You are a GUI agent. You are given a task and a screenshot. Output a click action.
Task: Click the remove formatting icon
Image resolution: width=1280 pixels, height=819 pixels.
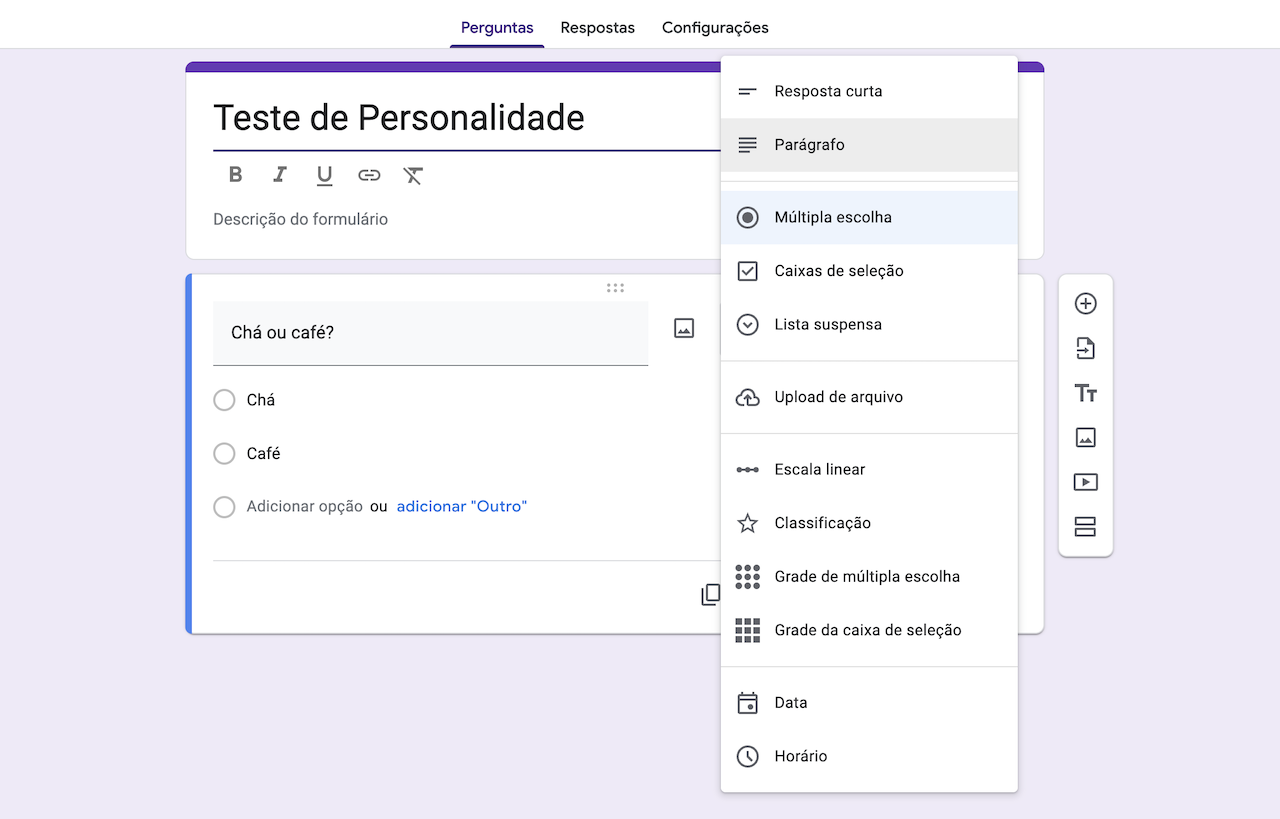pos(413,174)
